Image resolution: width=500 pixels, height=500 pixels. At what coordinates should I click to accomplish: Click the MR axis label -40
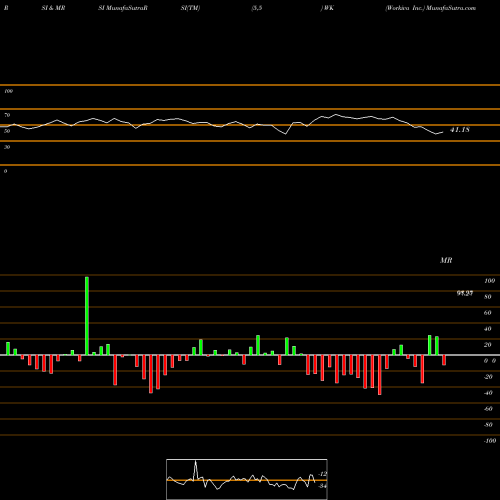coord(488,393)
